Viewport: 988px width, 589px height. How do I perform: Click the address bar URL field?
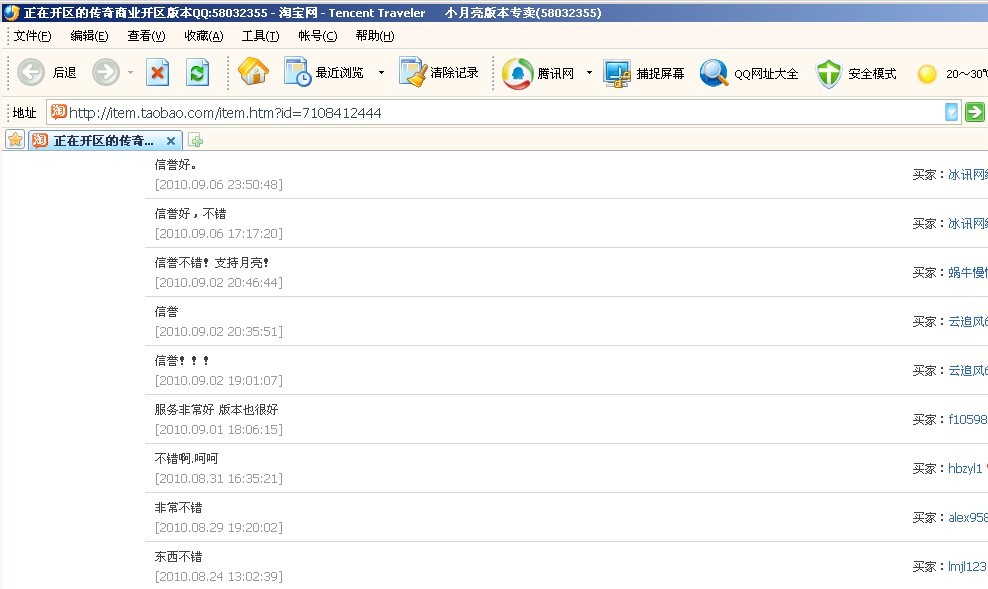click(500, 113)
